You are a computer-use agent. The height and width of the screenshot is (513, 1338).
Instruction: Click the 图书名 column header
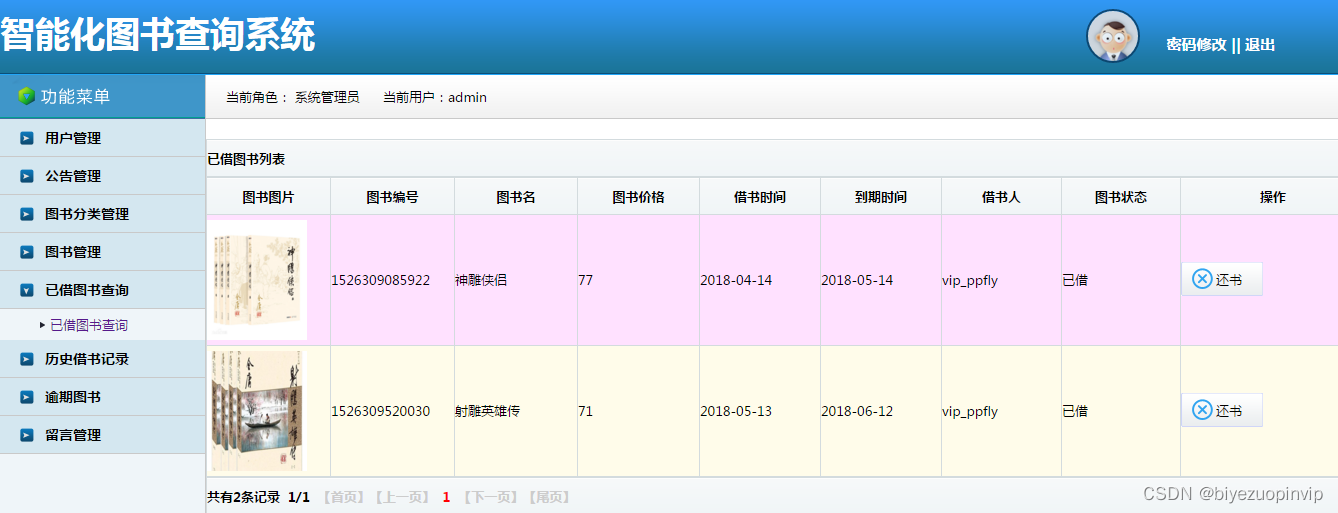click(516, 197)
